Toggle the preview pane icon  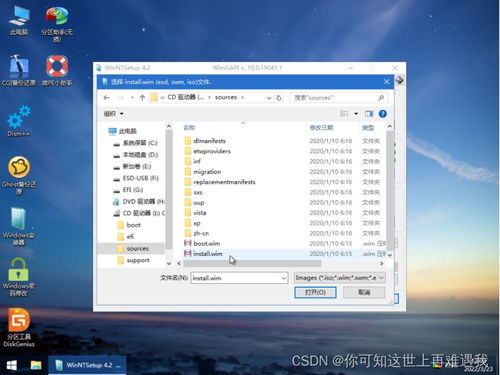coord(369,114)
